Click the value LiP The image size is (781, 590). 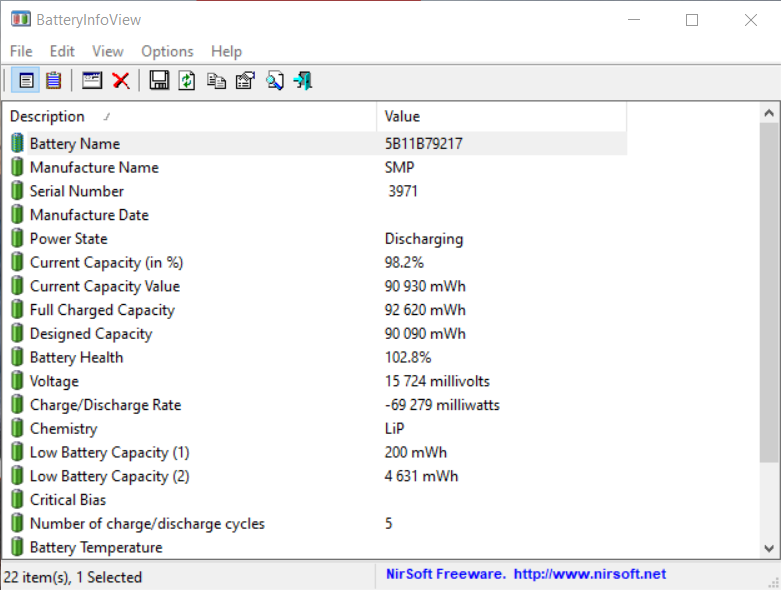[394, 428]
